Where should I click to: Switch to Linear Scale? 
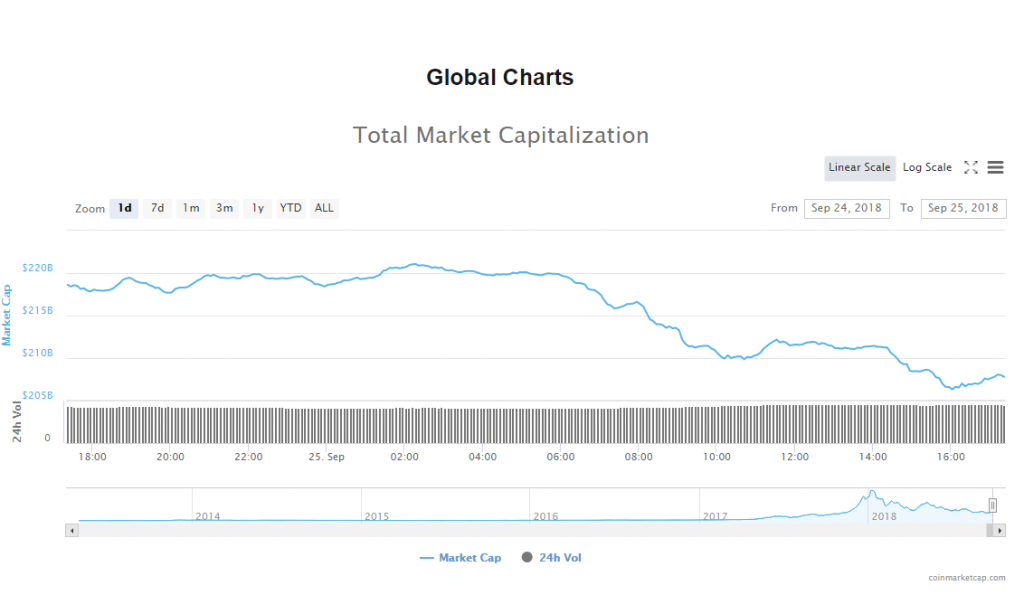pyautogui.click(x=859, y=168)
